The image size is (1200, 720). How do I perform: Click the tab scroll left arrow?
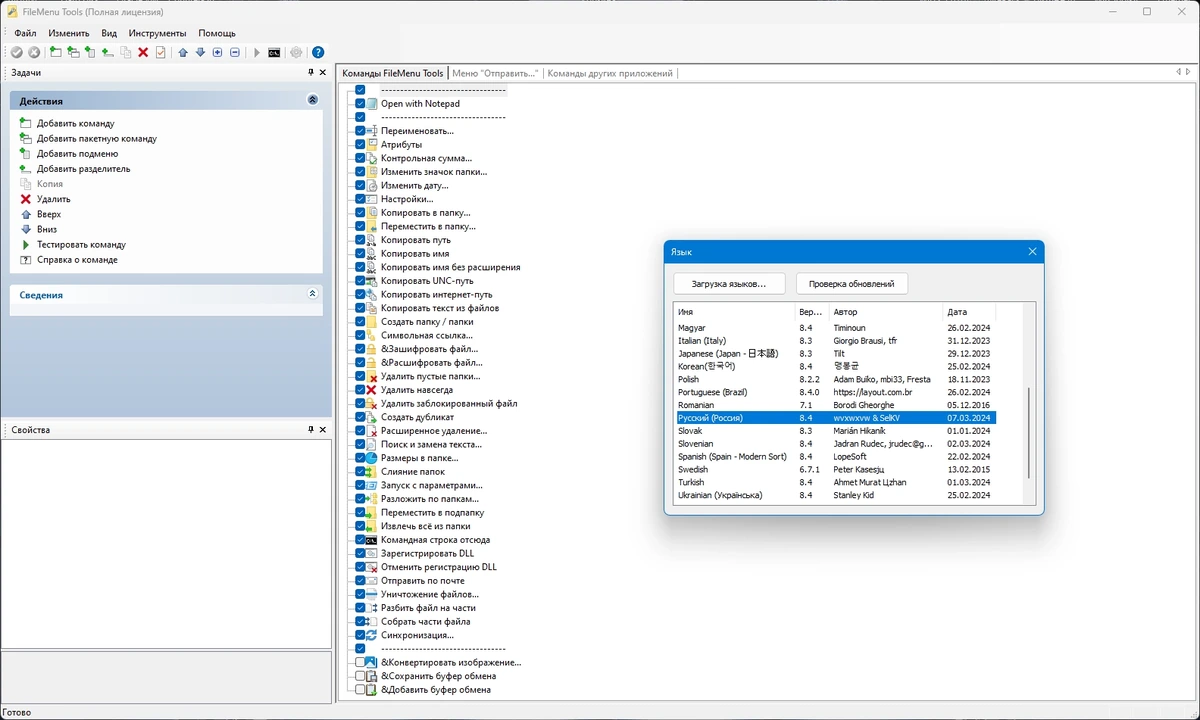point(1177,73)
